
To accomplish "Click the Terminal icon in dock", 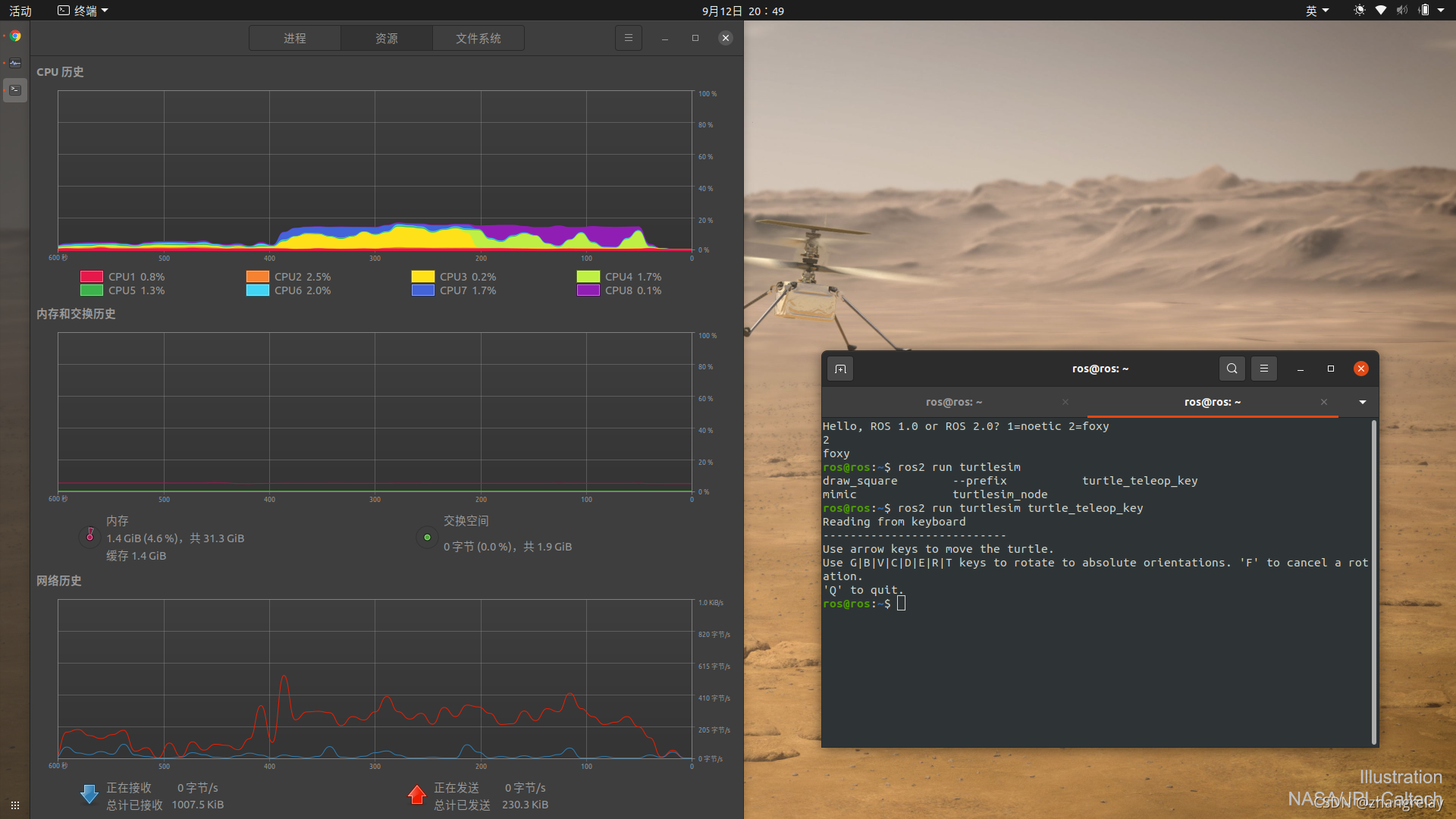I will 15,89.
